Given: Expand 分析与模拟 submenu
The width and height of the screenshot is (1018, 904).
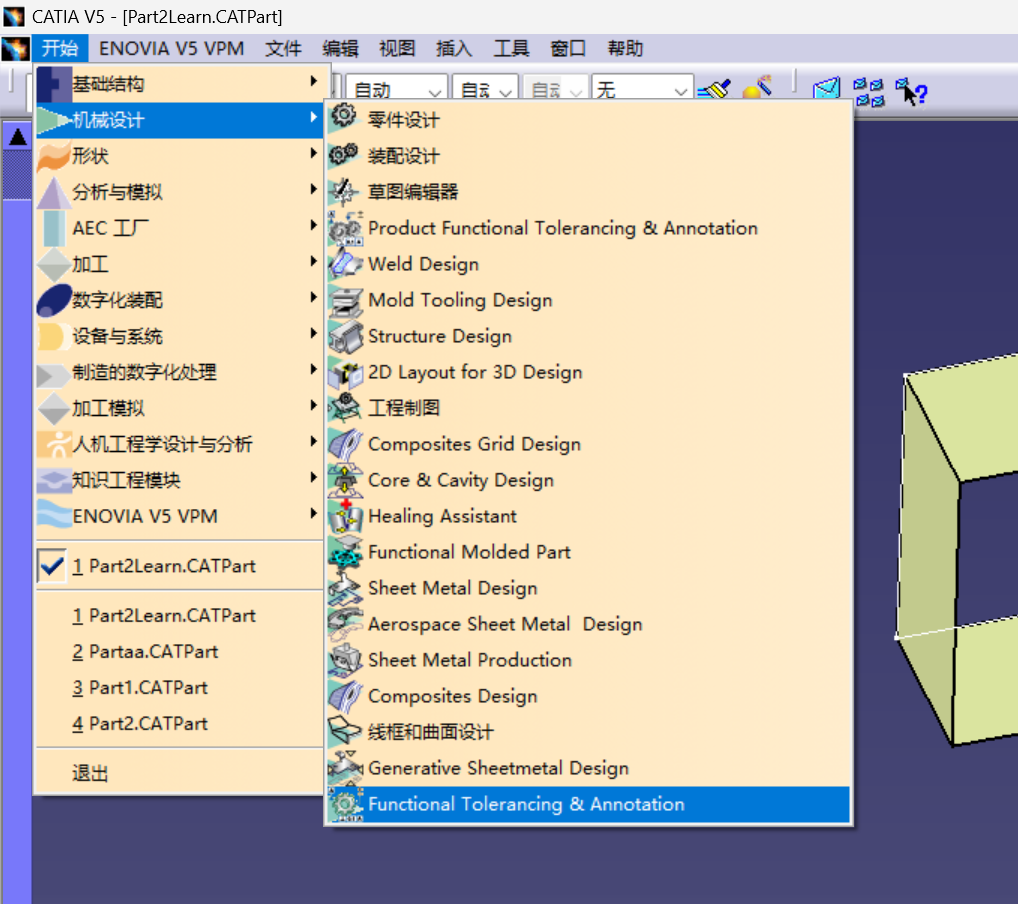Looking at the screenshot, I should click(x=180, y=192).
